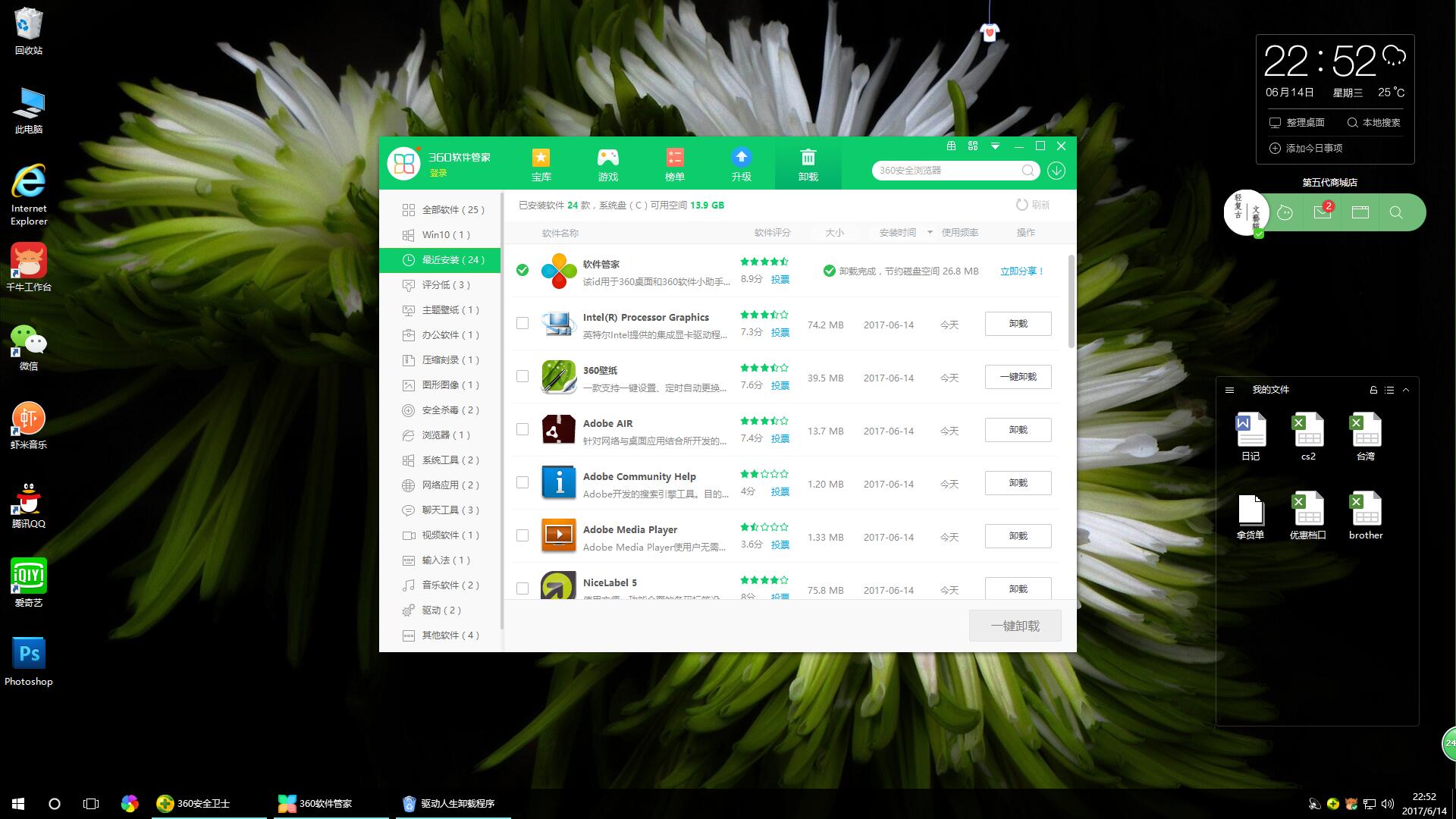
Task: Select 安全杀毒 (2) category
Action: coord(441,409)
